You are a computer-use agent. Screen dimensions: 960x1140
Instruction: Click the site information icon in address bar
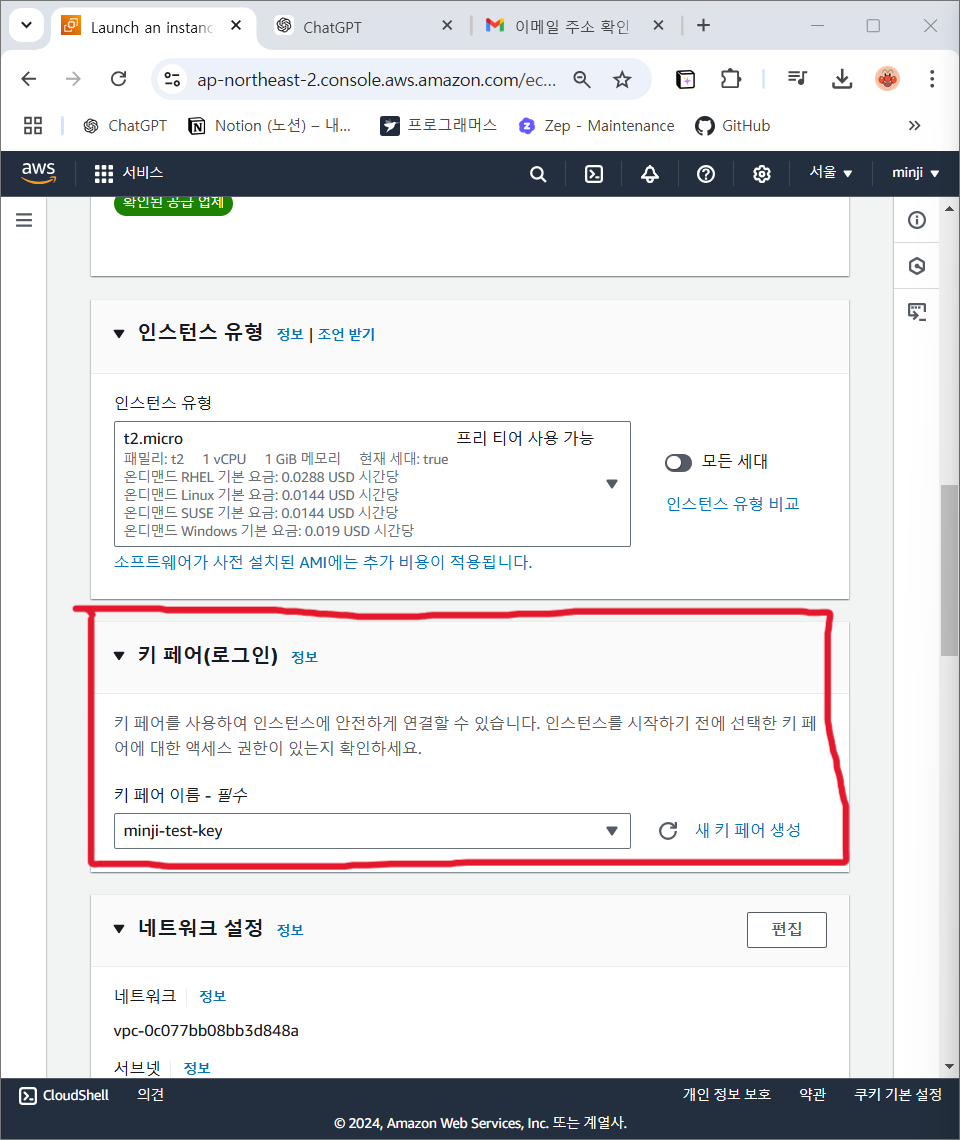(x=172, y=79)
